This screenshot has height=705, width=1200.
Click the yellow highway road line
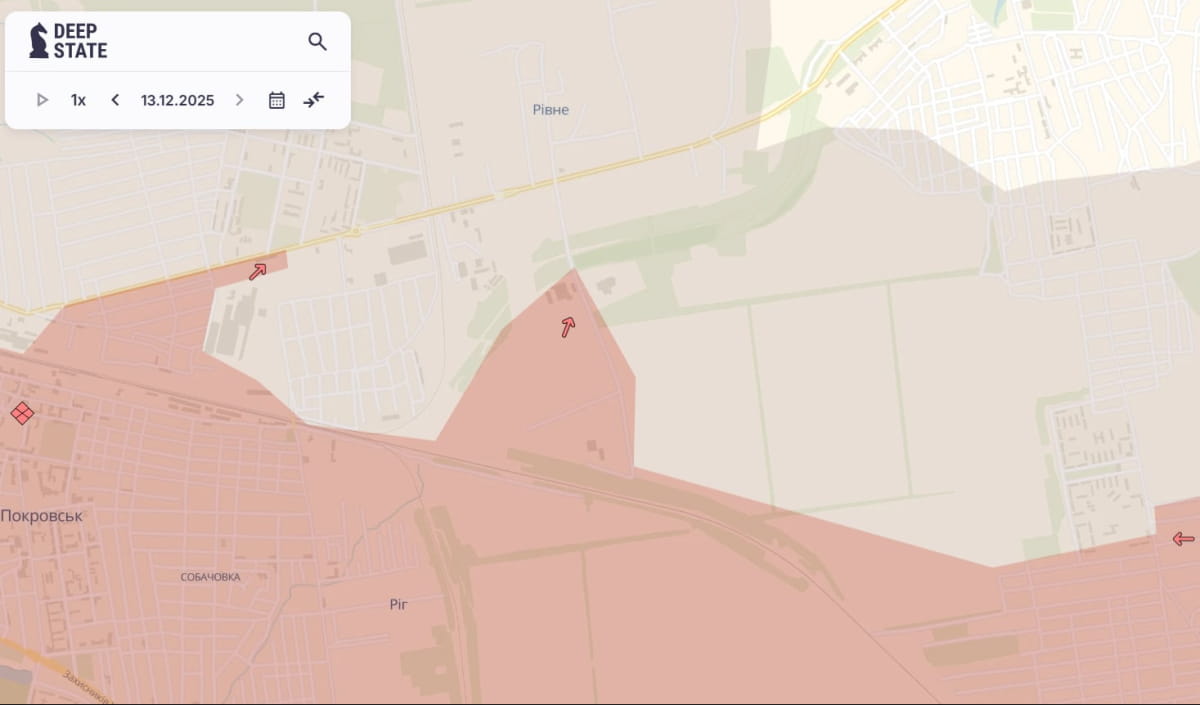[x=620, y=162]
